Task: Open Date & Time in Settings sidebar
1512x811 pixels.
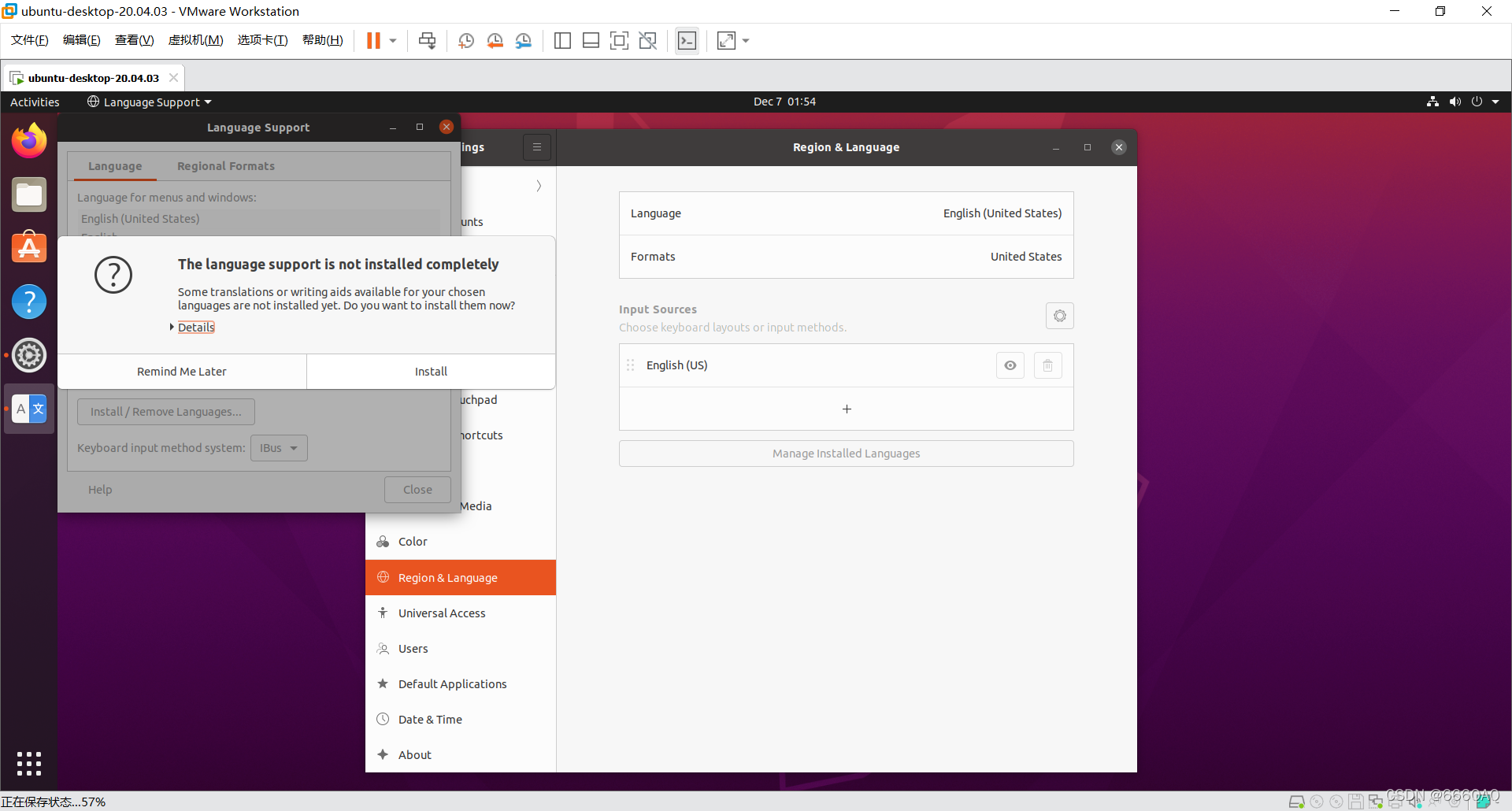Action: tap(461, 720)
